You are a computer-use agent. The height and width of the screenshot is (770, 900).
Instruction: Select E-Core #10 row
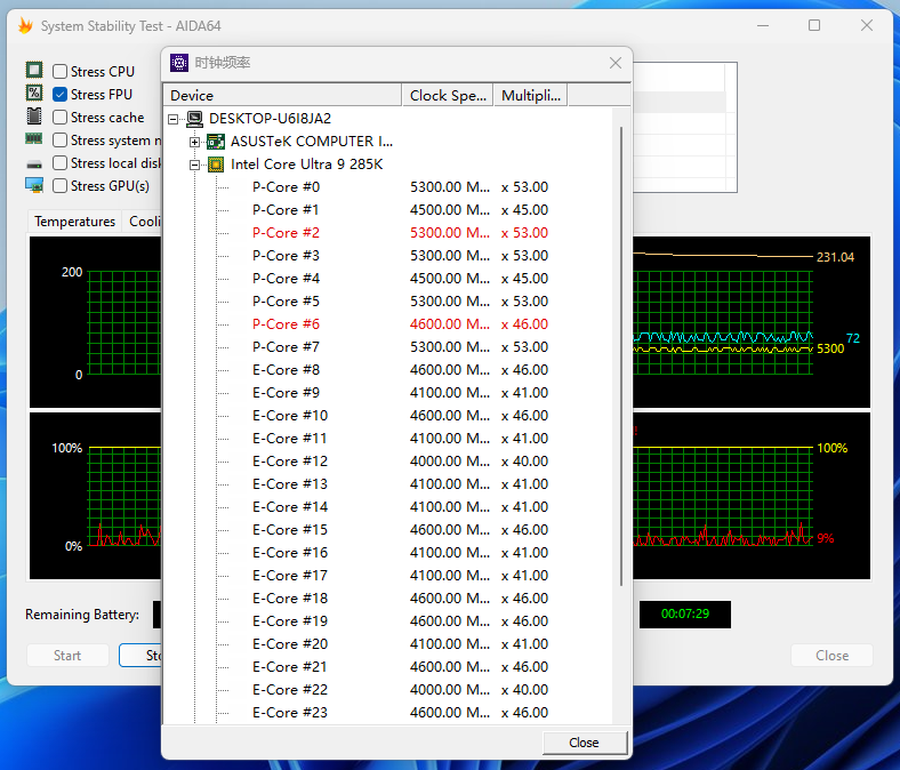click(399, 415)
